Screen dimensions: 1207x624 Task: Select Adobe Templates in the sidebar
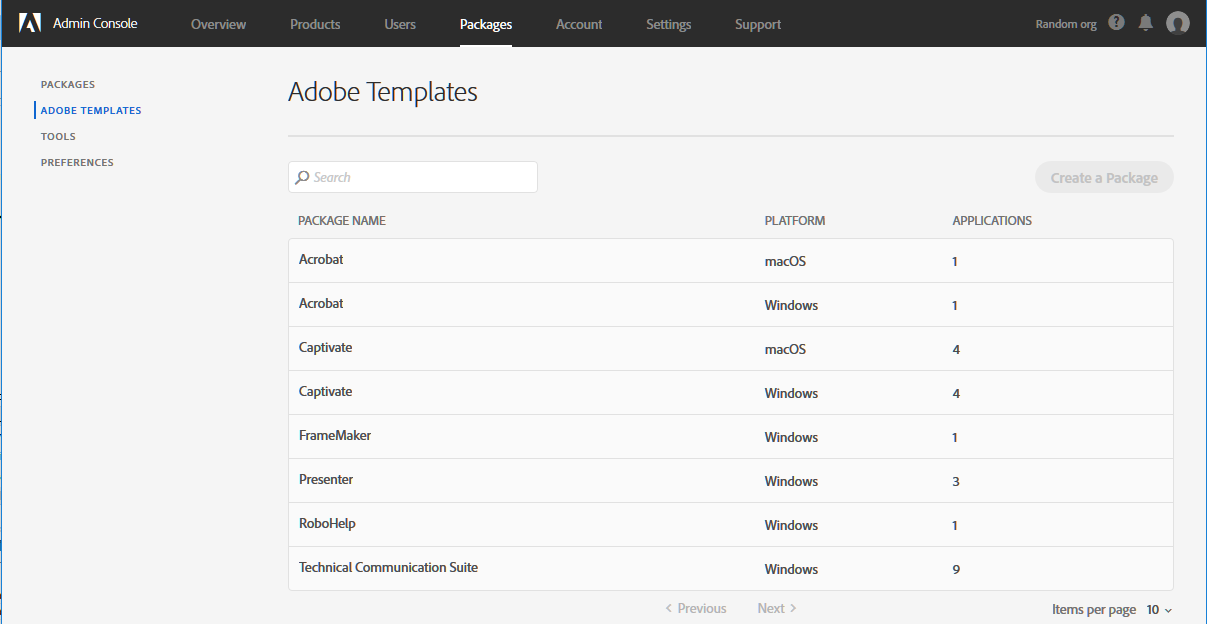91,111
